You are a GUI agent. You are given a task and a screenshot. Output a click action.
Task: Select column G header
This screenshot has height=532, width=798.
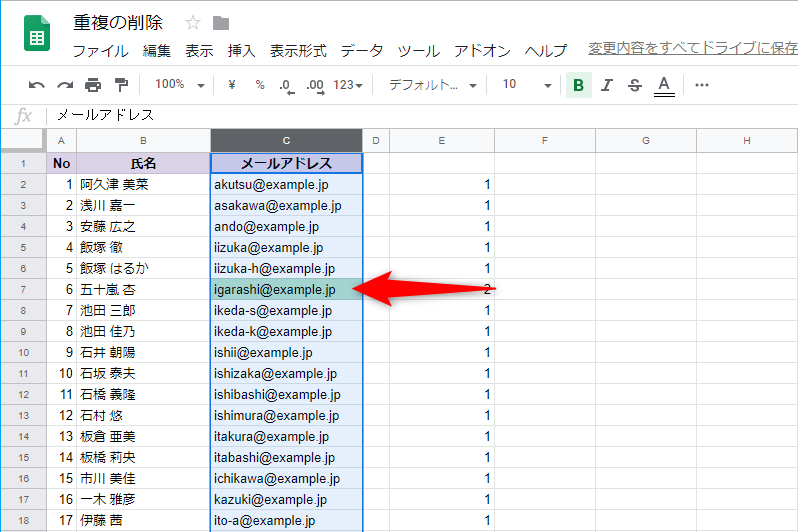646,141
